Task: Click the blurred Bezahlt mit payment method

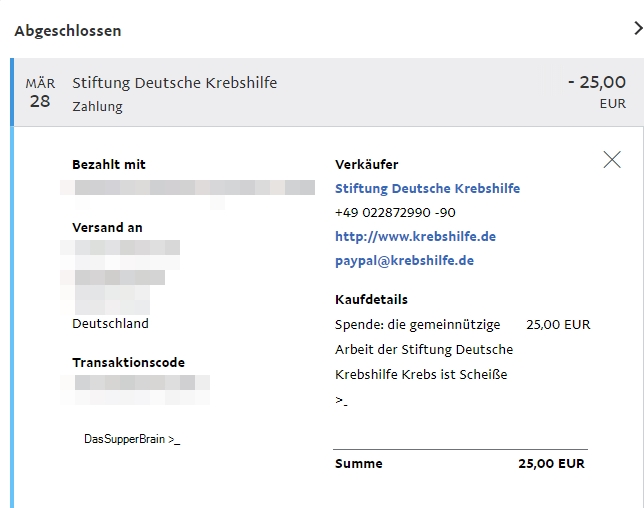Action: tap(187, 191)
